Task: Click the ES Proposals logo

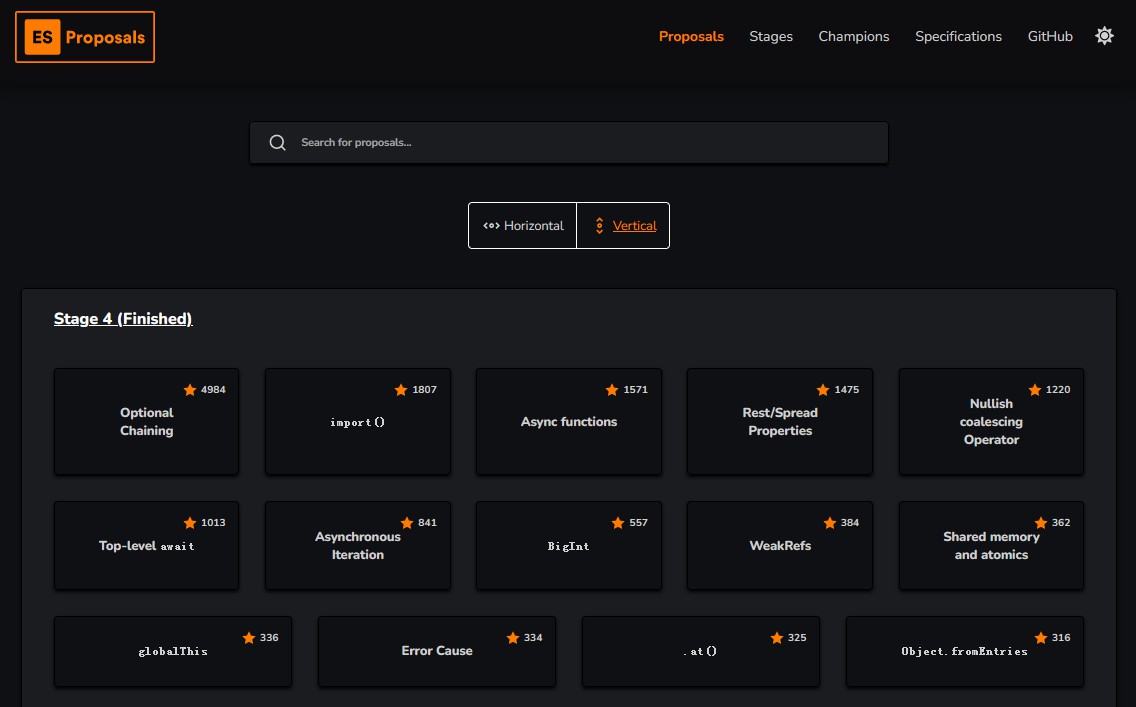Action: pos(85,37)
